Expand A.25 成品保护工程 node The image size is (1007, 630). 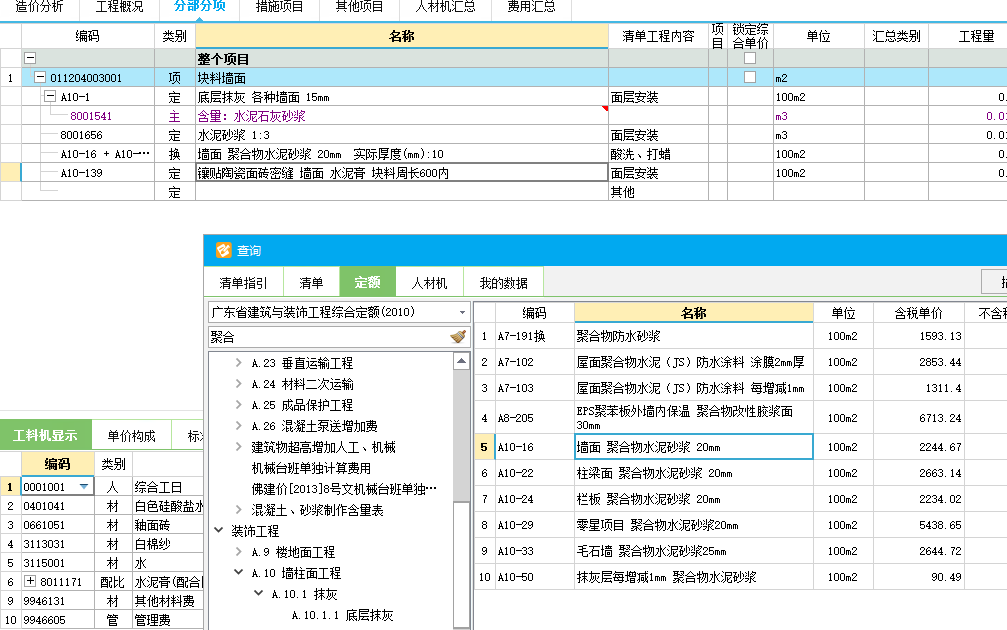(238, 405)
